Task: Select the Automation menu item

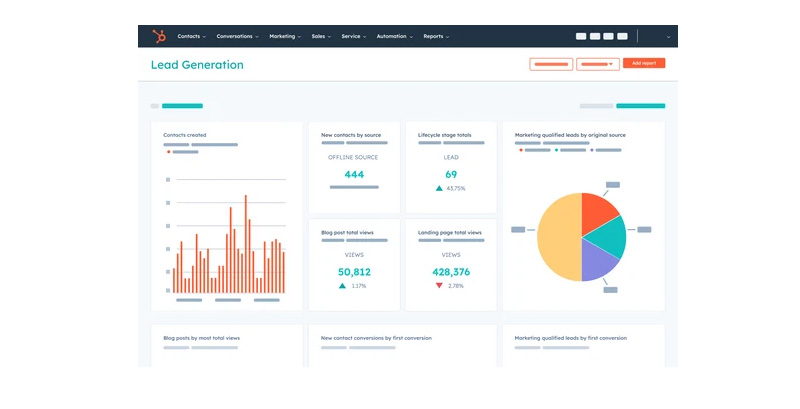Action: (395, 36)
